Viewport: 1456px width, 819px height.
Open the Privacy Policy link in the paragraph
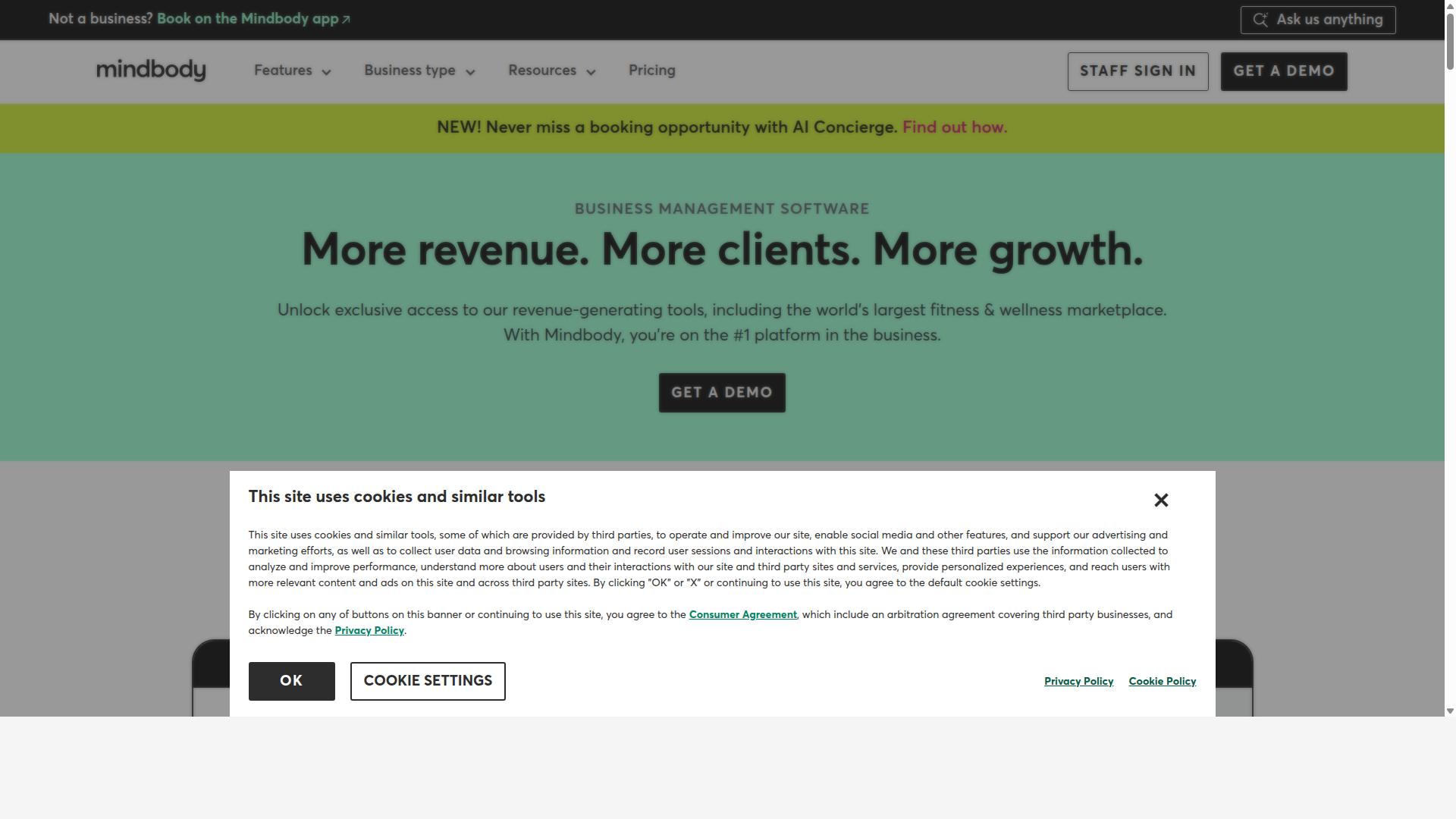point(369,631)
